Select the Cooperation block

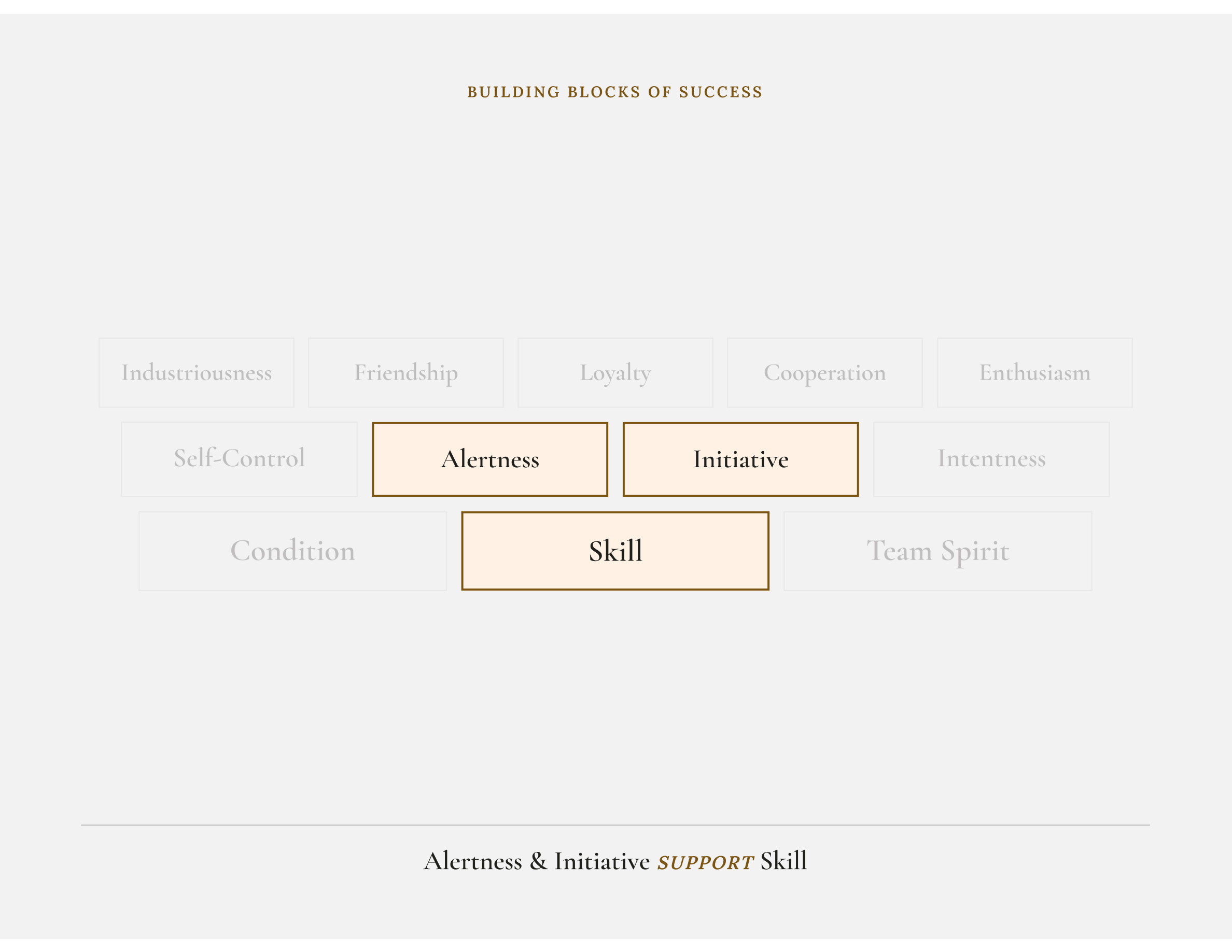click(x=825, y=373)
